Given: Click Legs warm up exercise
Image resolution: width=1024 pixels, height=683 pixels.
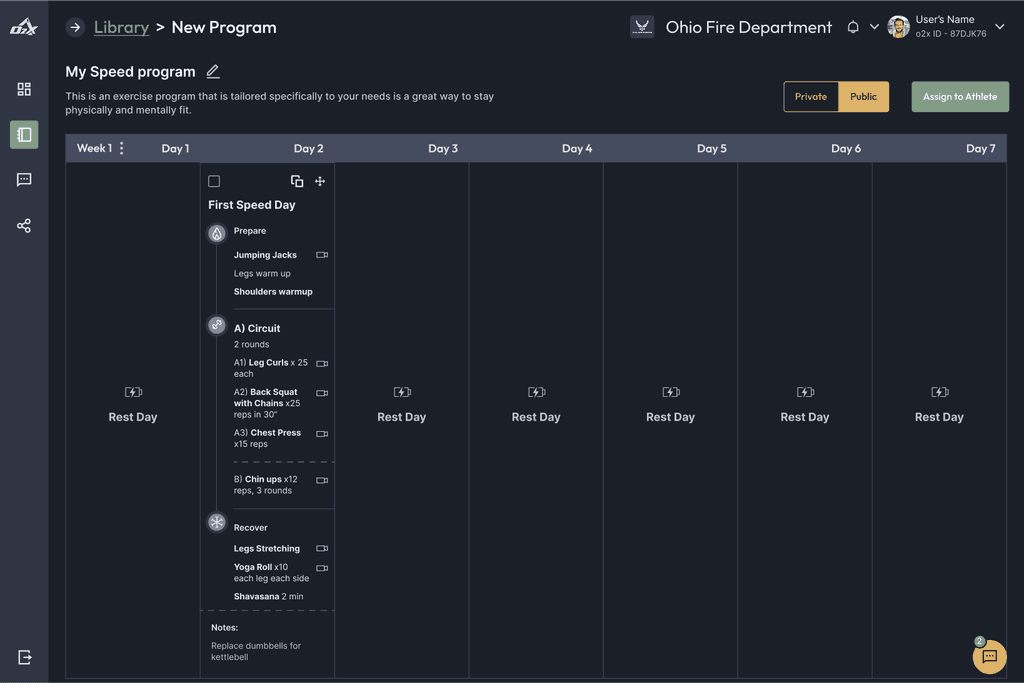Looking at the screenshot, I should point(262,274).
